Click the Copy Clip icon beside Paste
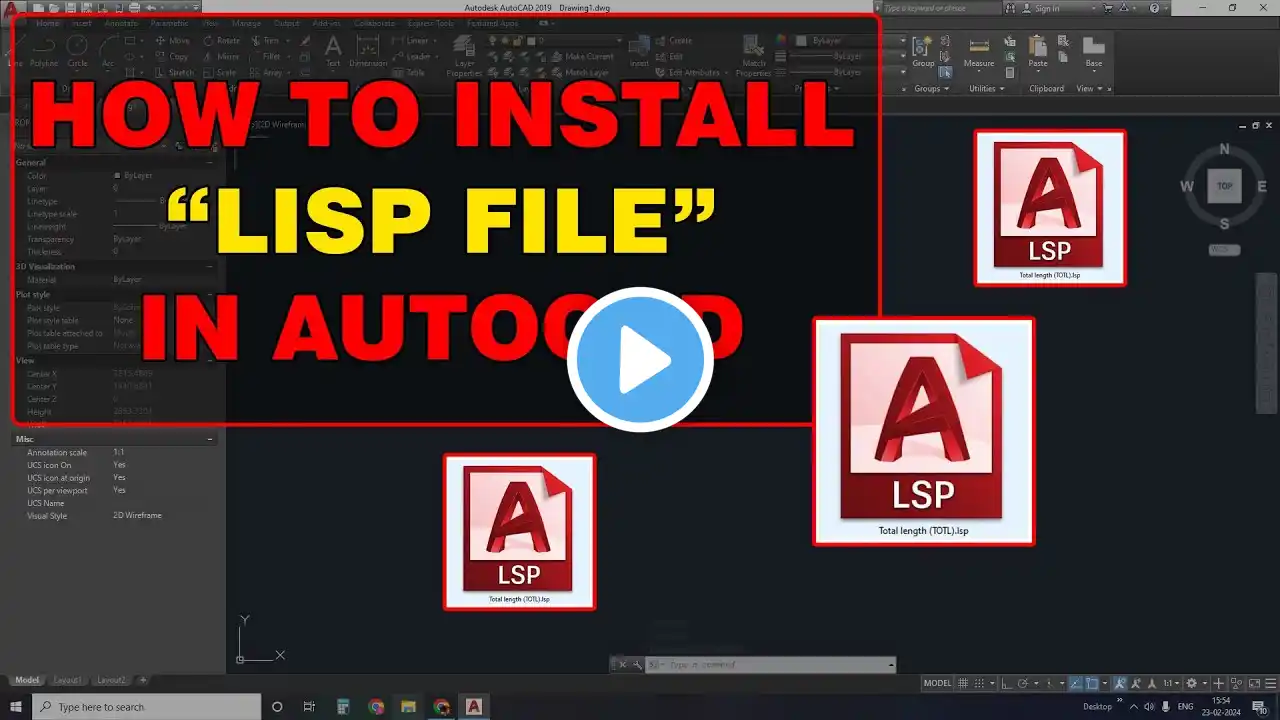 1063,57
